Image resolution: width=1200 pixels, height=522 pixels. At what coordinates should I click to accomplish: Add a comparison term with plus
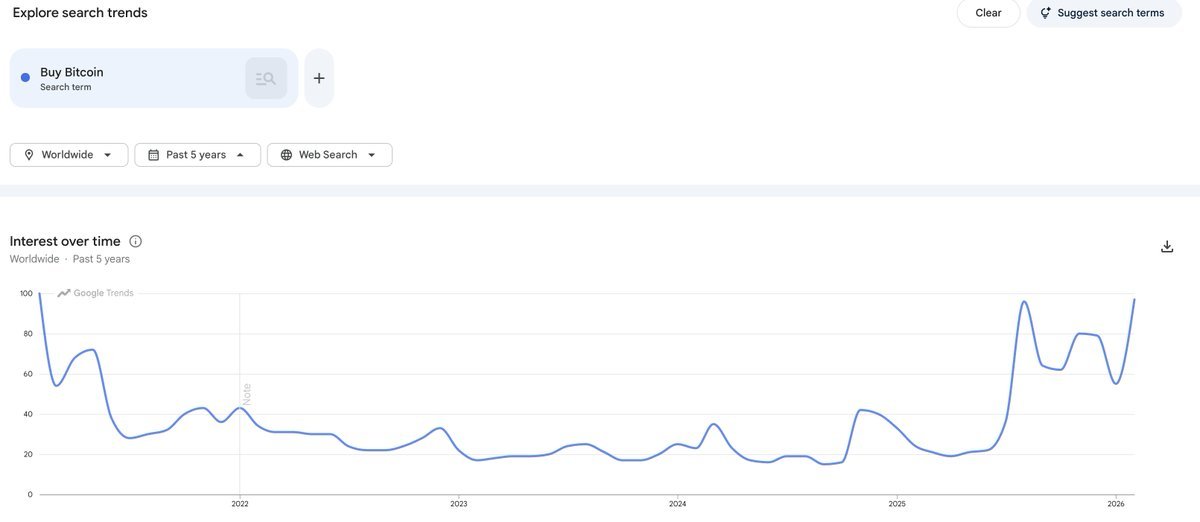pyautogui.click(x=319, y=78)
